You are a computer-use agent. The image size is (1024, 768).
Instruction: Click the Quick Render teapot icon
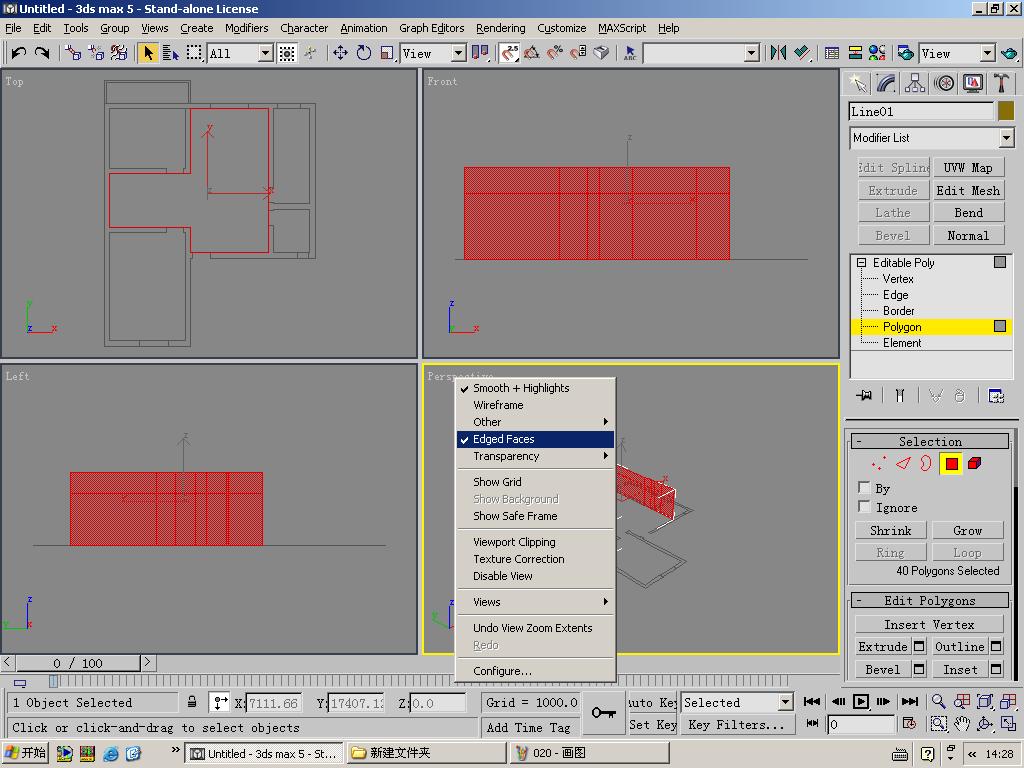pyautogui.click(x=1008, y=53)
